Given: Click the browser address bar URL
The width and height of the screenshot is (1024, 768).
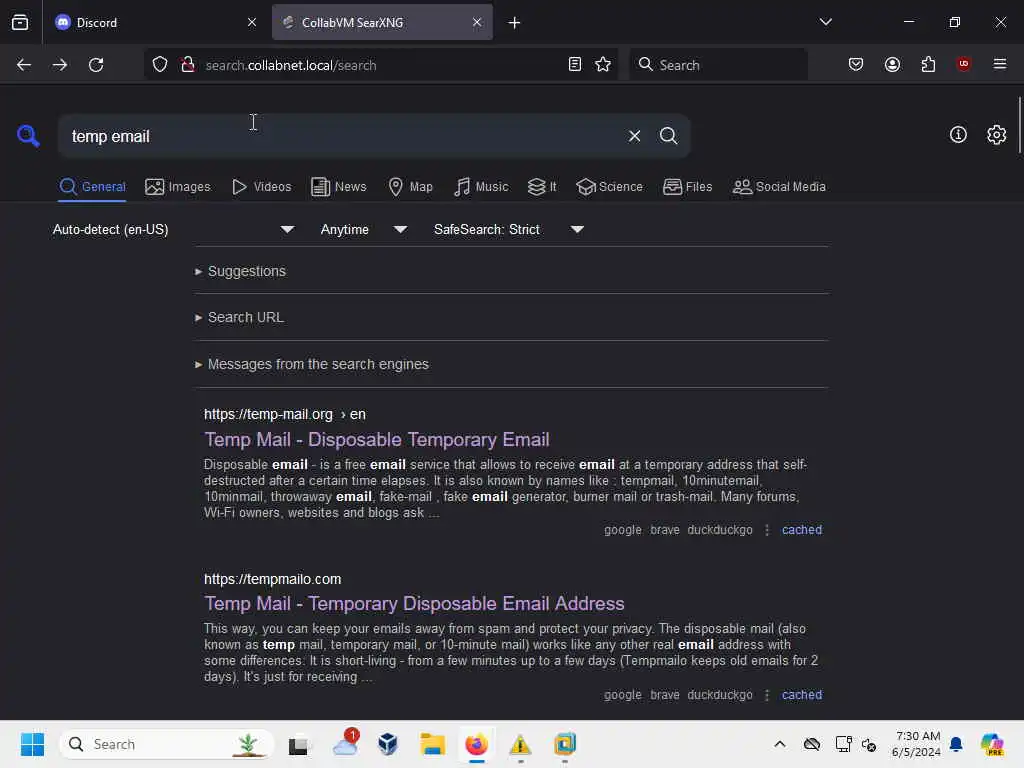Looking at the screenshot, I should pos(382,65).
